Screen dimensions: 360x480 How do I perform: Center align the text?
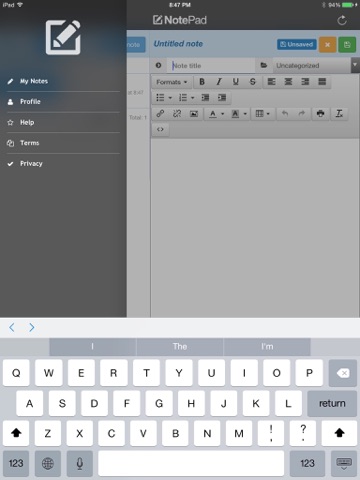click(x=288, y=82)
